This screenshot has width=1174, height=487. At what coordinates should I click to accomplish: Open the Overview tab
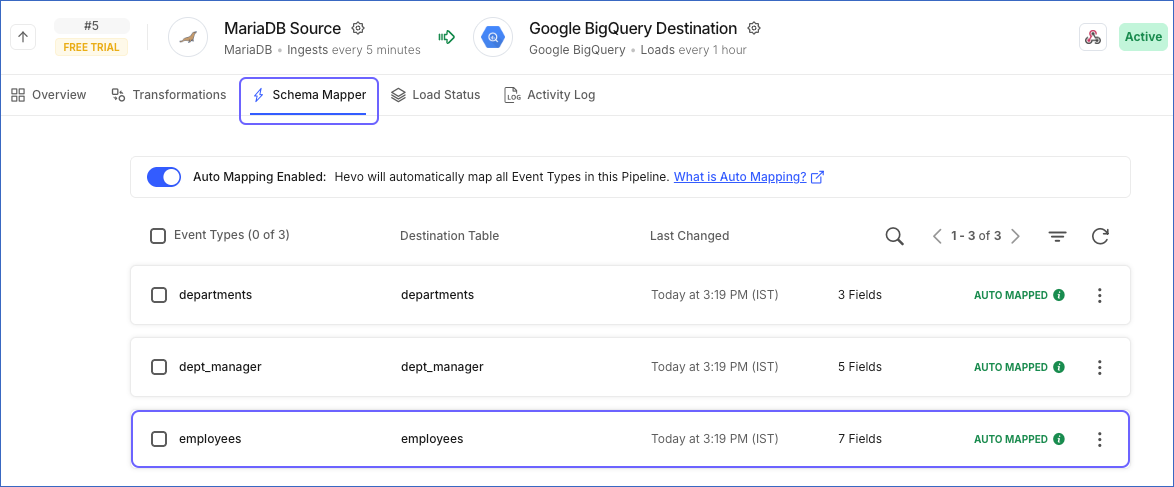[x=49, y=95]
